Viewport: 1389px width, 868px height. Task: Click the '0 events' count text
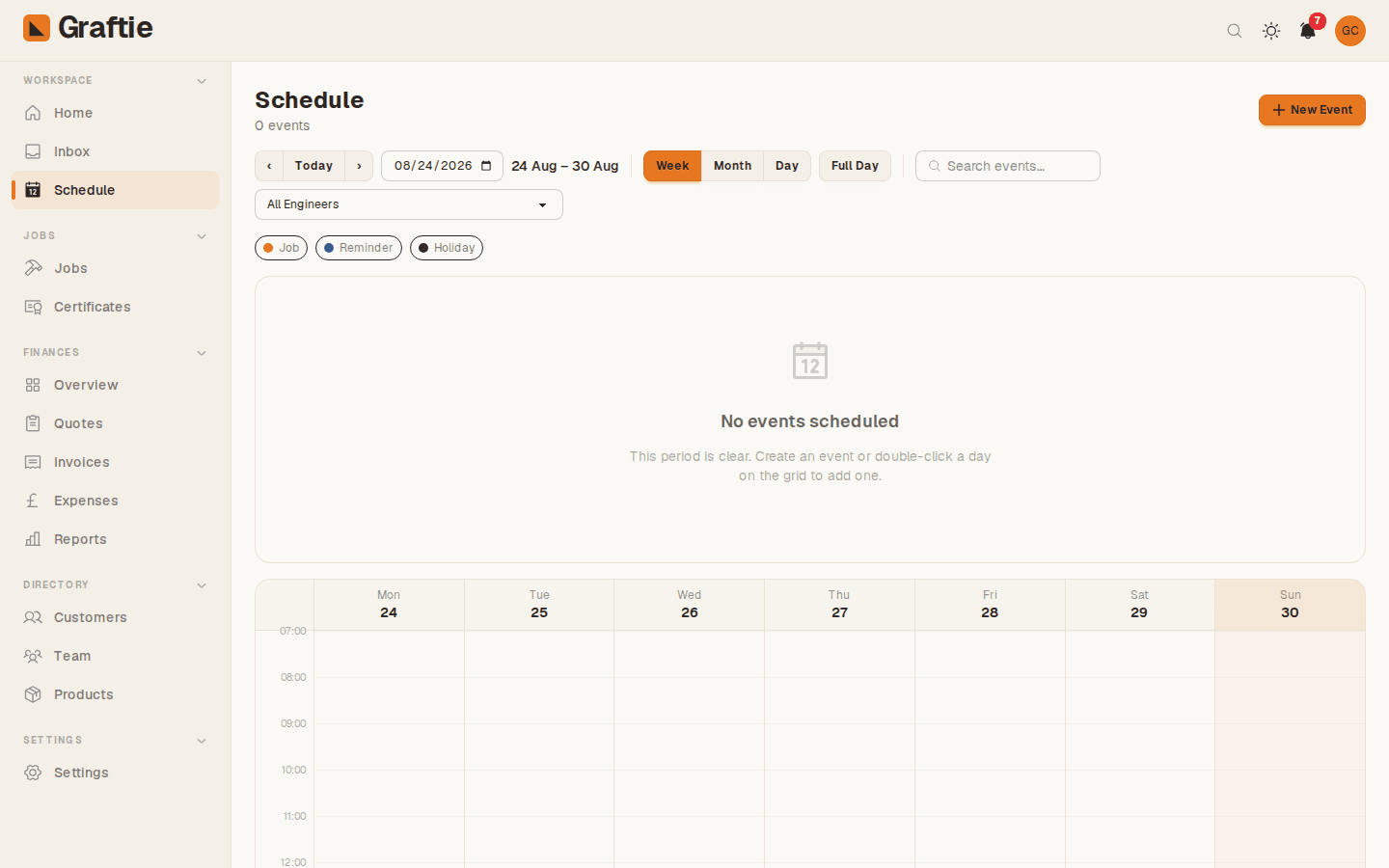click(282, 125)
